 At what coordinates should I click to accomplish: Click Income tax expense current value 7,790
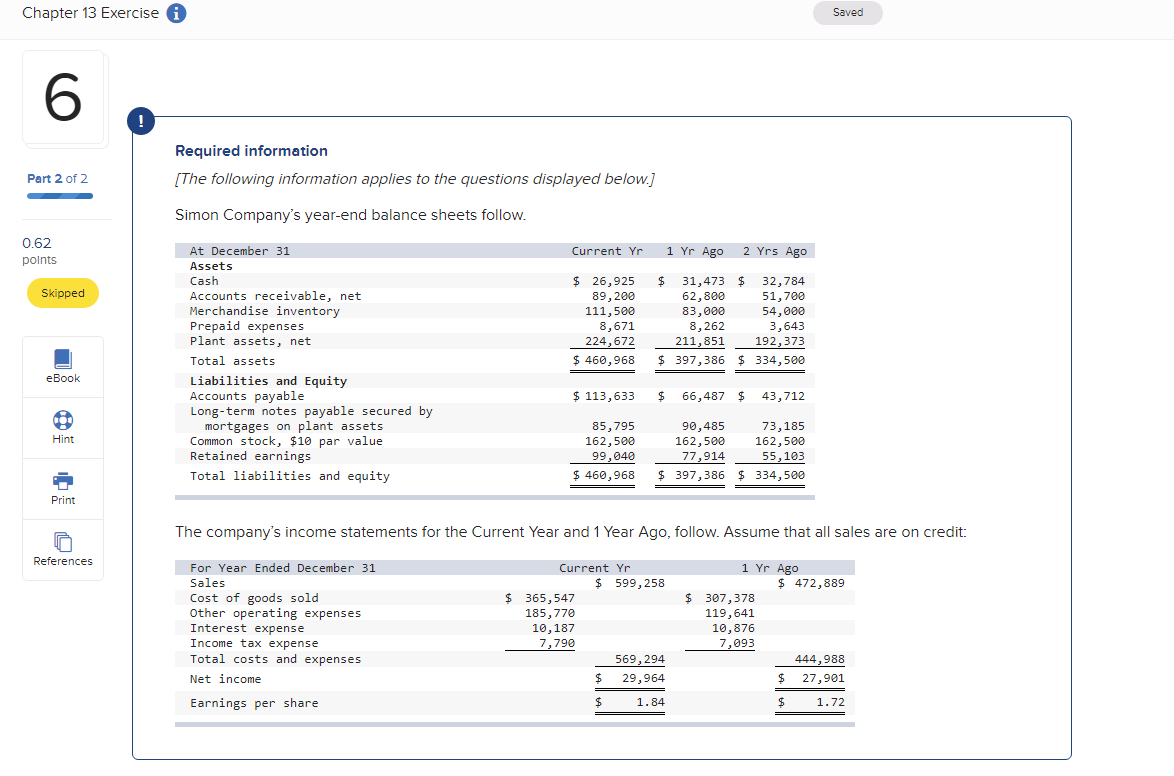click(x=557, y=643)
